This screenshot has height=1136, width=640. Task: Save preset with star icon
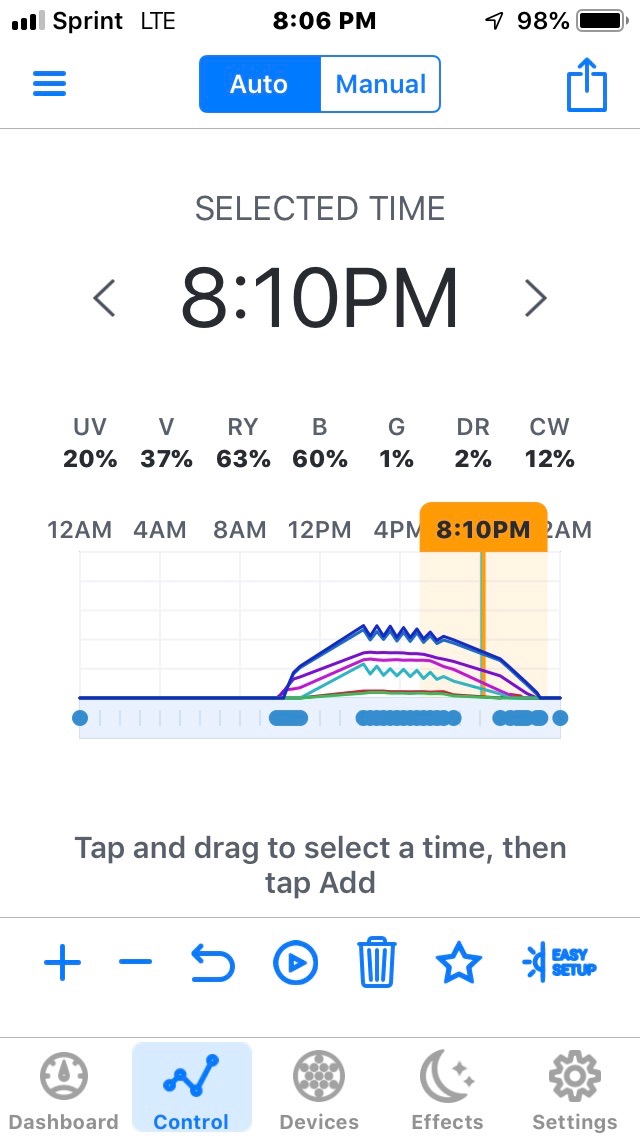[459, 963]
